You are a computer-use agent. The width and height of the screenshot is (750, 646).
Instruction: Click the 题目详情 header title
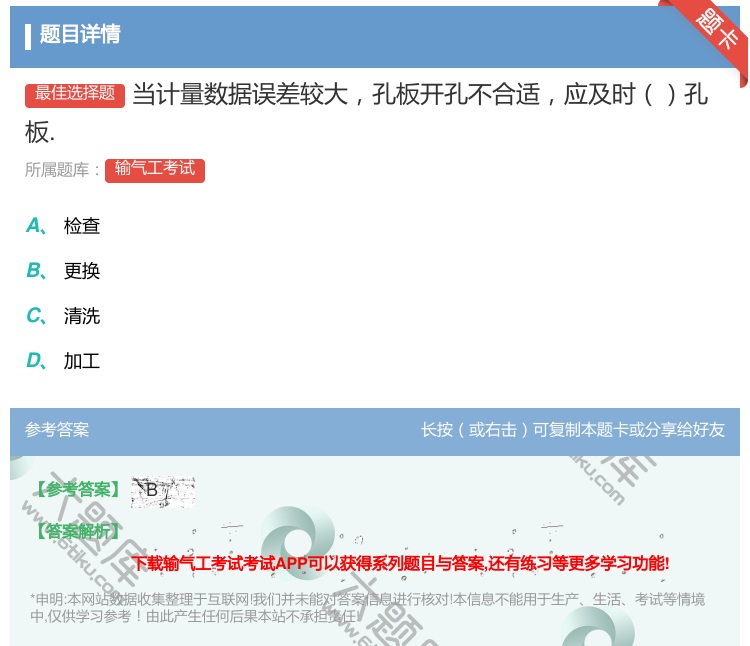tap(80, 34)
